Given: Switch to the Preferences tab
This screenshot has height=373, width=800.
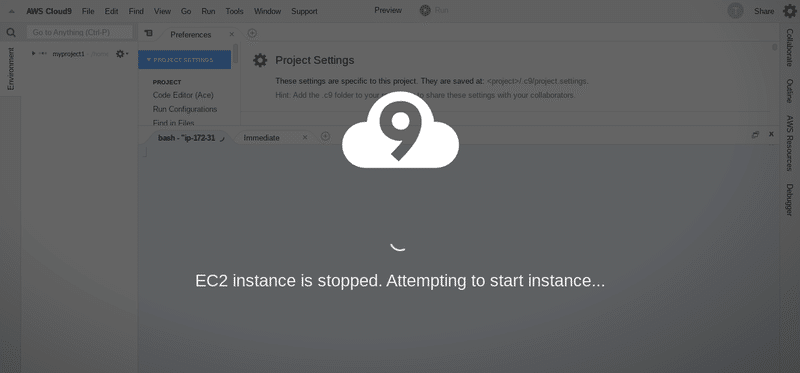Looking at the screenshot, I should point(191,34).
